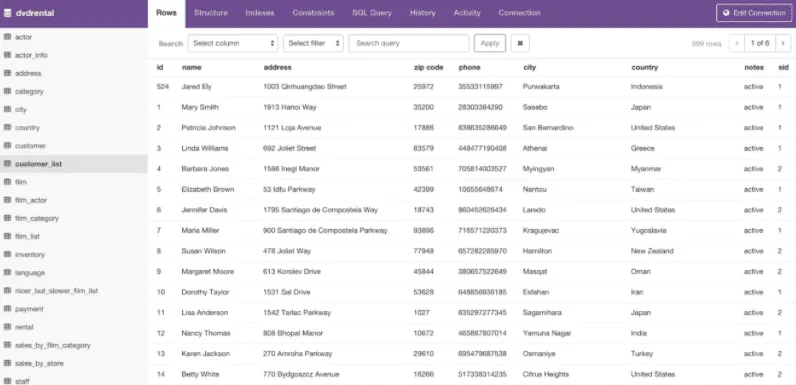Click the page indicator 1 of 6
The height and width of the screenshot is (385, 796).
[760, 43]
